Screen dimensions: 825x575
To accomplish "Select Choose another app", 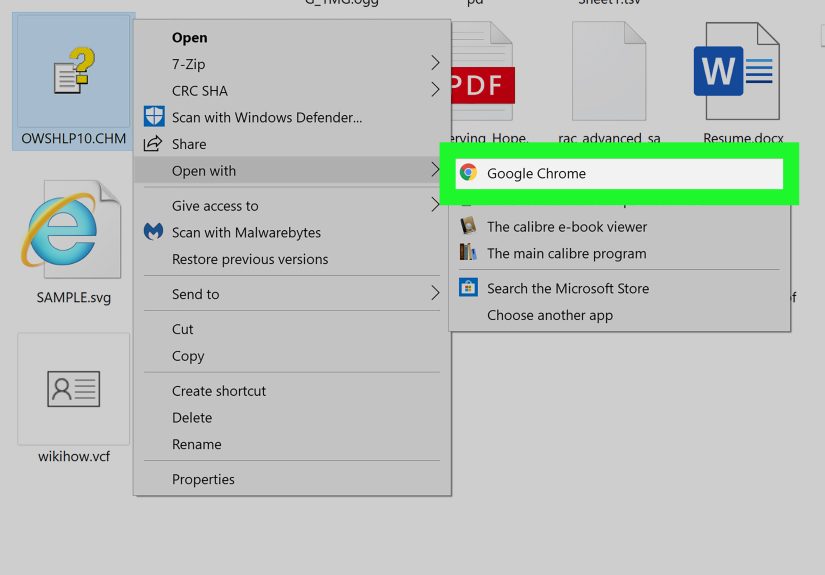I will pos(619,315).
